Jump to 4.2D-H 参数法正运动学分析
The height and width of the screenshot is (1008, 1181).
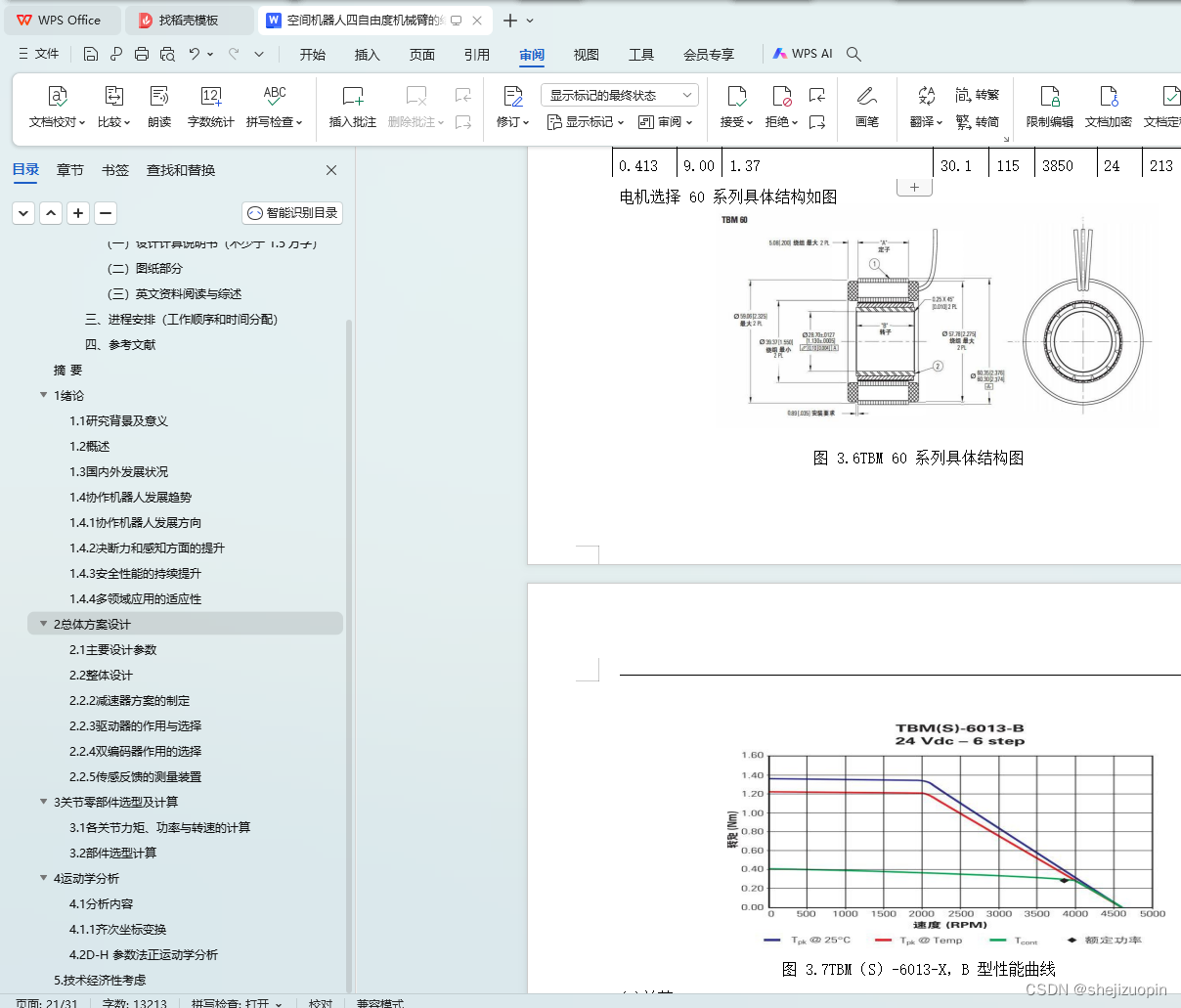coord(144,954)
